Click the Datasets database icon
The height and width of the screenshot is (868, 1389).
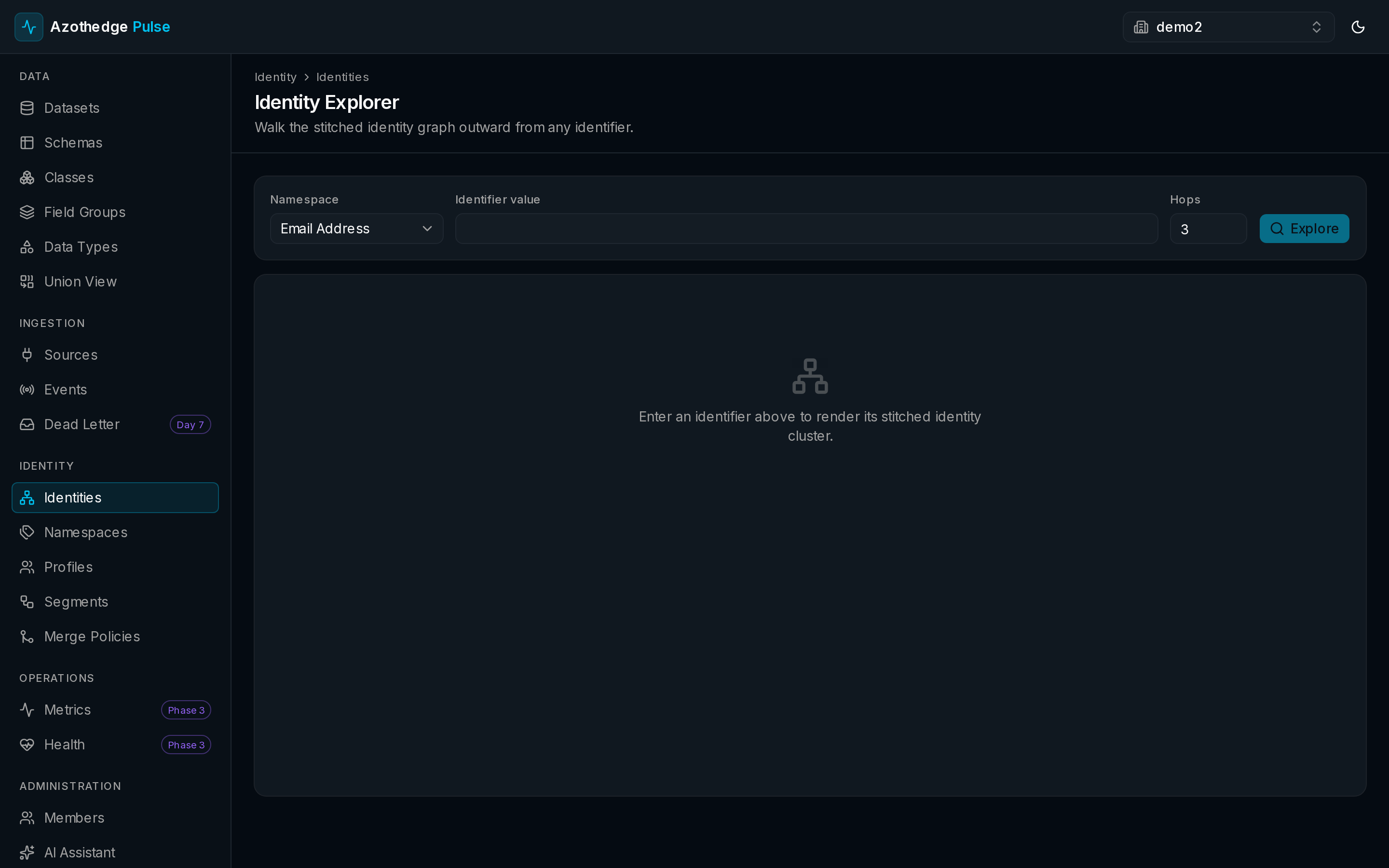27,108
